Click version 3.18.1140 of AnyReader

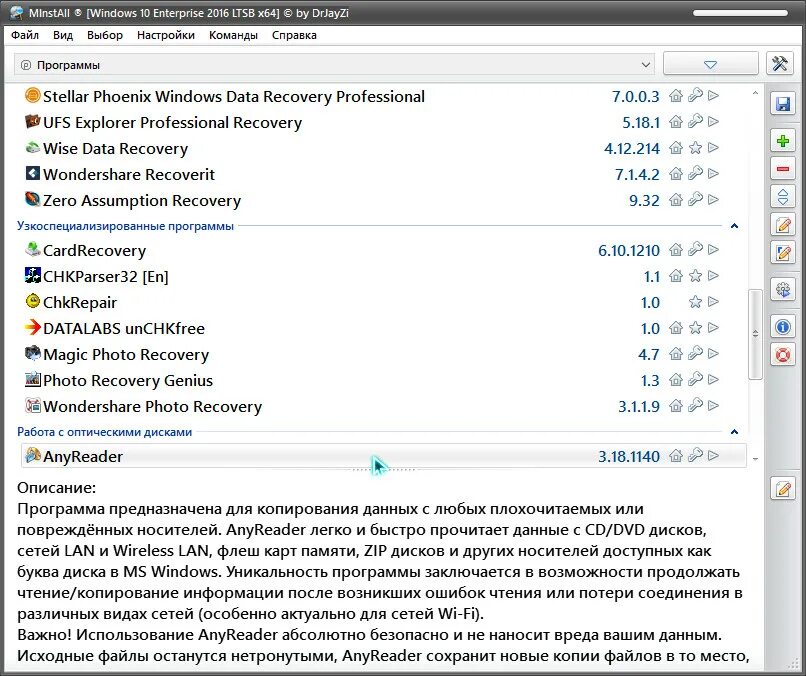click(629, 456)
